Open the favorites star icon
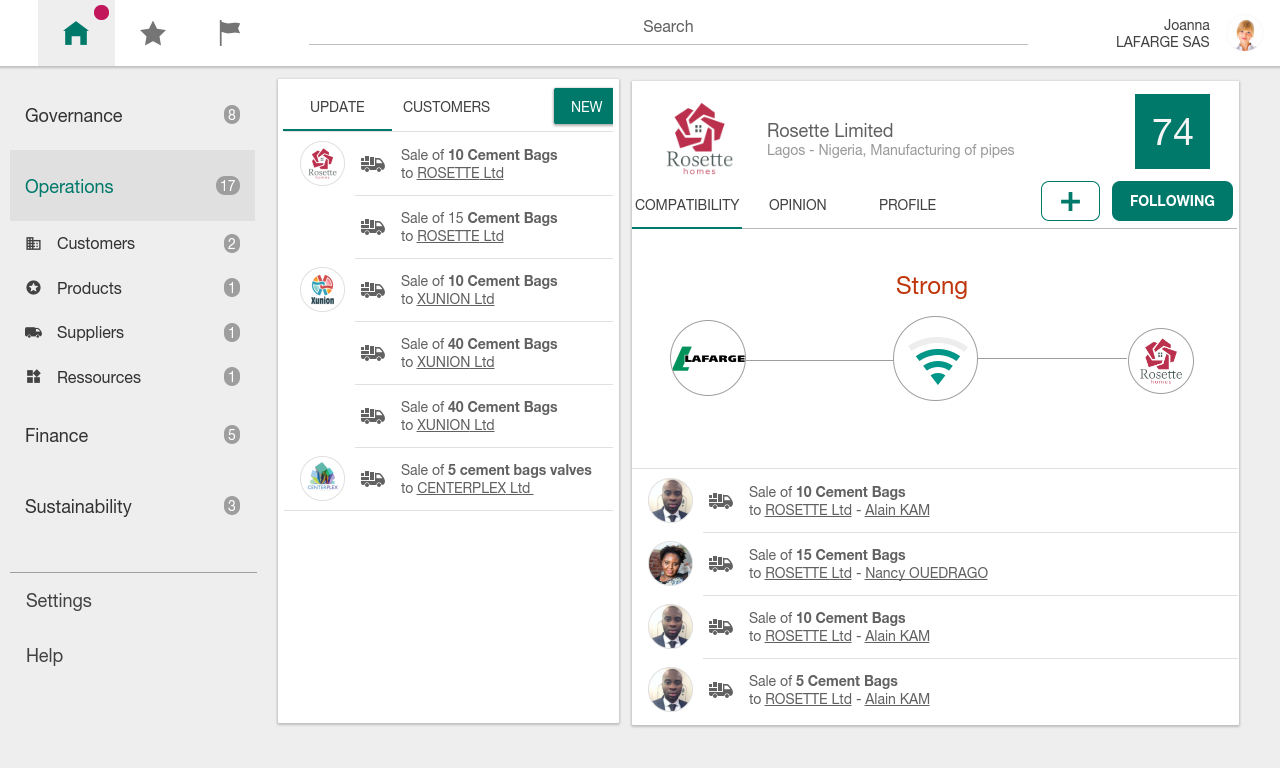 pos(153,34)
